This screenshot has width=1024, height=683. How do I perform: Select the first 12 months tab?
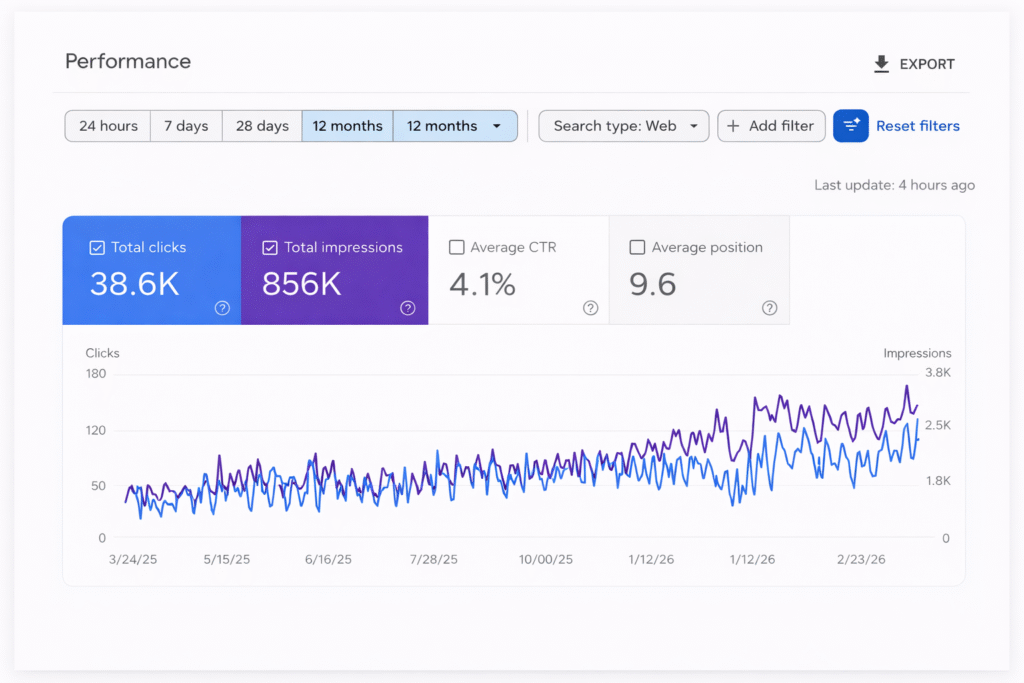pyautogui.click(x=347, y=126)
